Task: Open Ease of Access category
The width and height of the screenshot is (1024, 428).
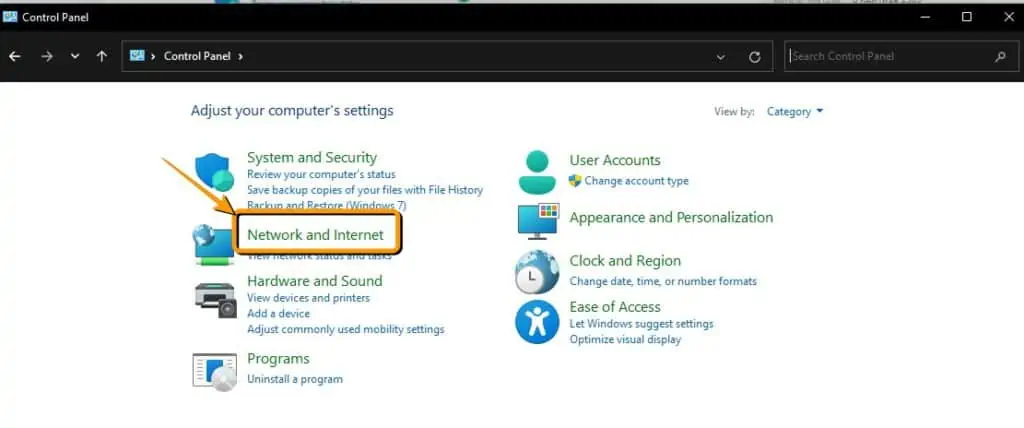Action: (615, 306)
